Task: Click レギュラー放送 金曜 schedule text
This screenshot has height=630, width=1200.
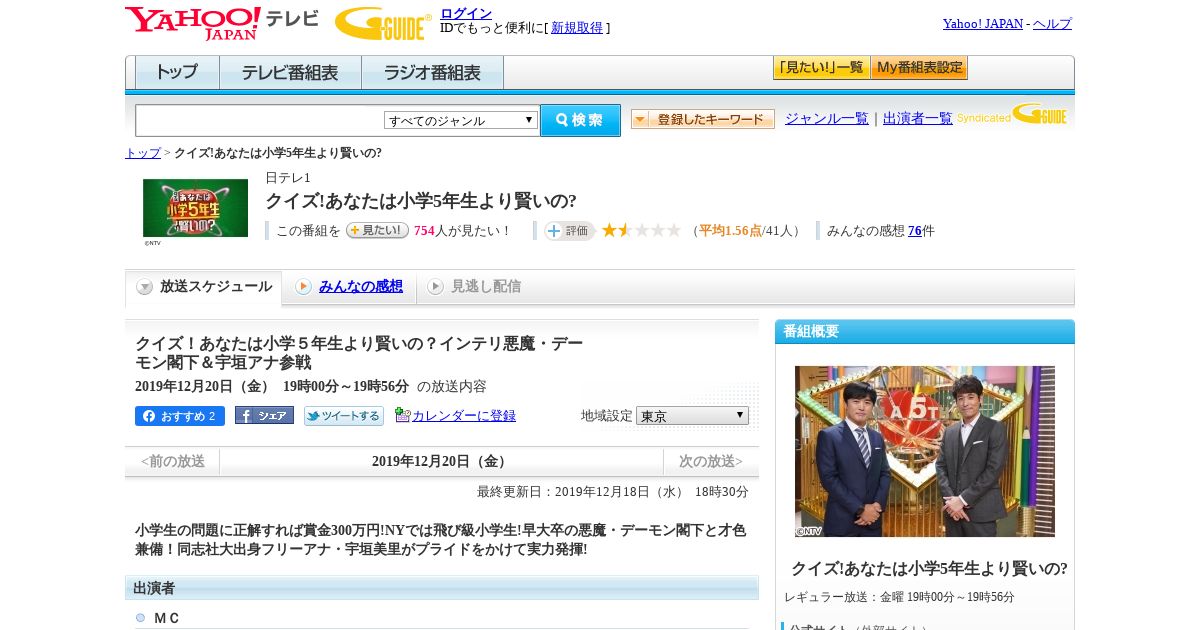Action: 899,597
